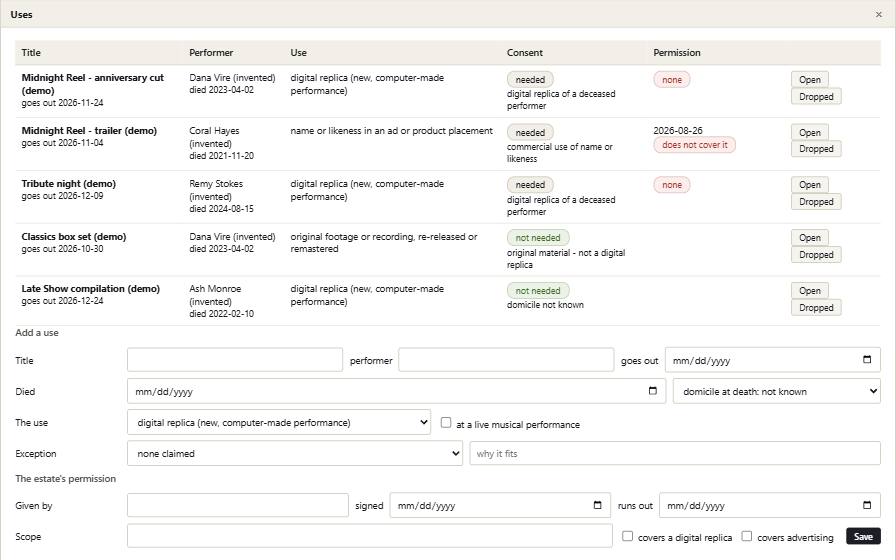Click 'not needed' badge in Late Show compilation row
The image size is (896, 560).
(538, 290)
